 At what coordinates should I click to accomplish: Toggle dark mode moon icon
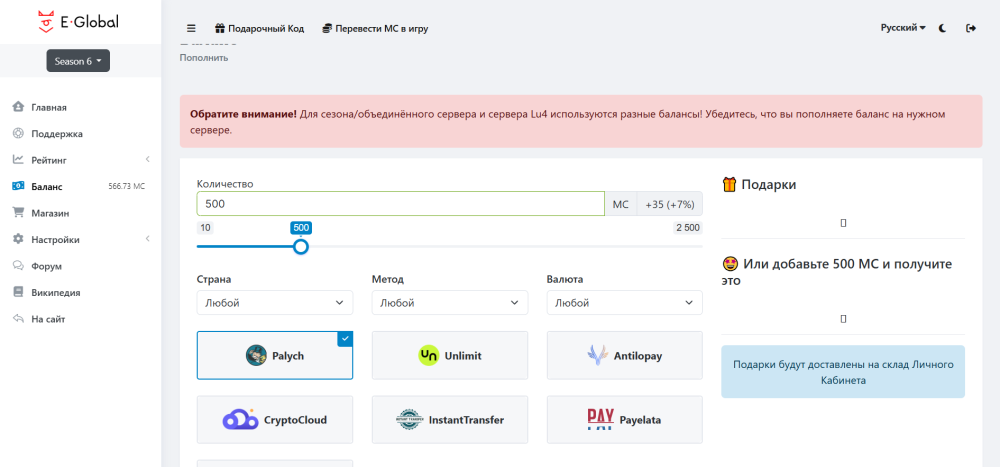(943, 28)
